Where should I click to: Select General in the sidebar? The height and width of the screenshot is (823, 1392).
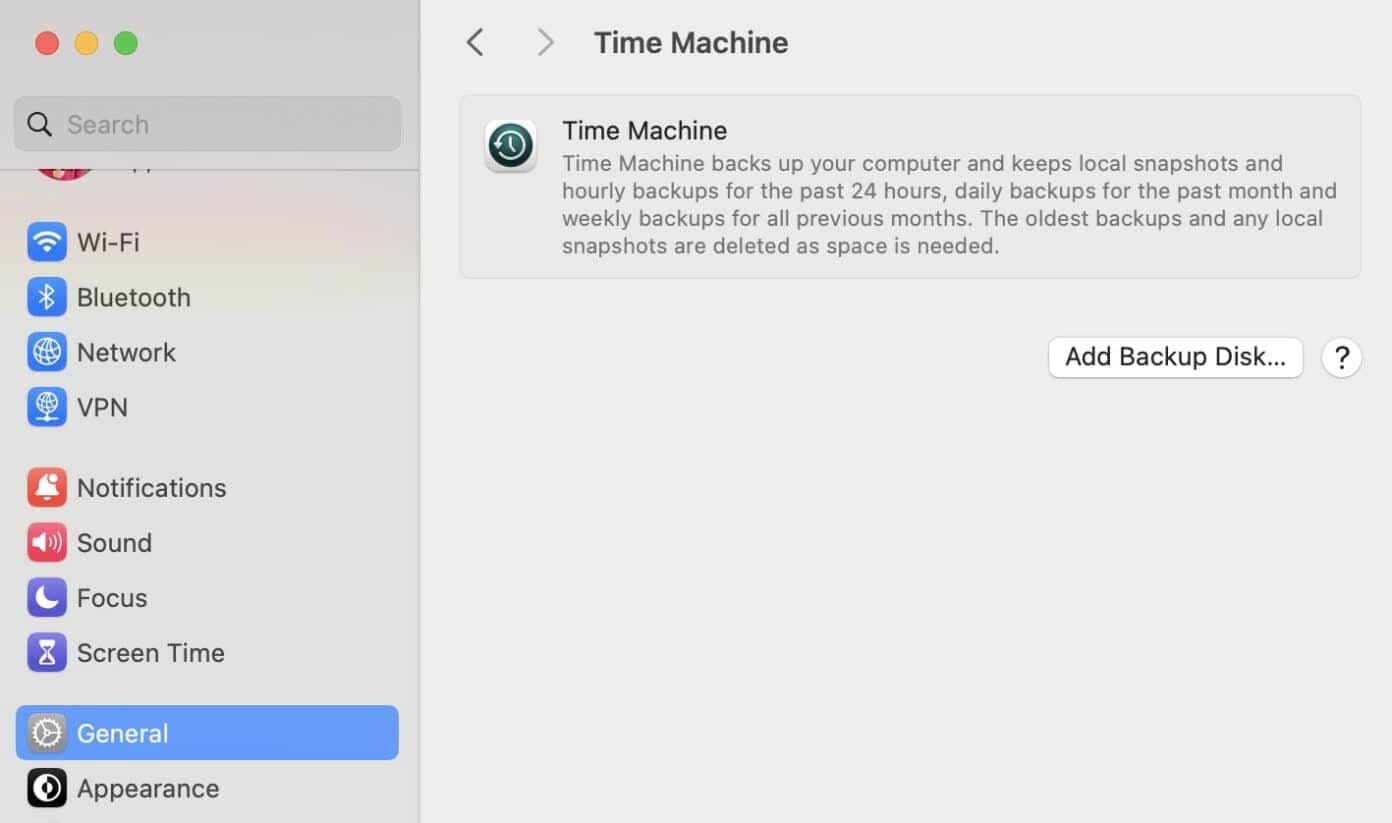(121, 732)
